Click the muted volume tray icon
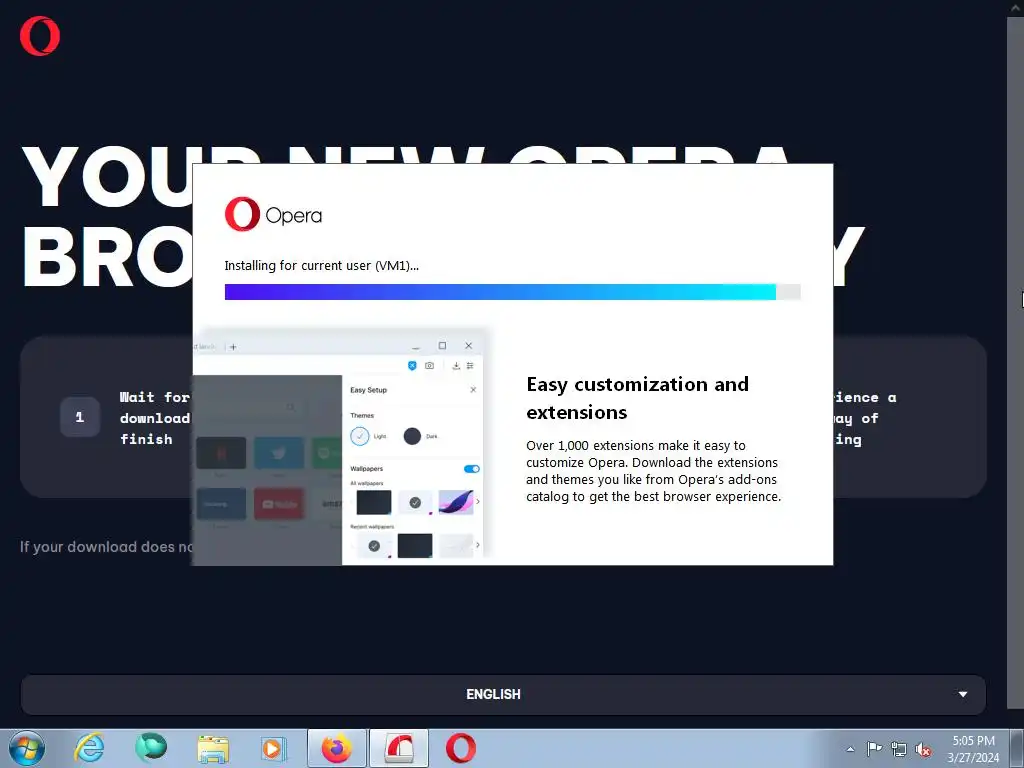This screenshot has height=768, width=1024. point(923,749)
